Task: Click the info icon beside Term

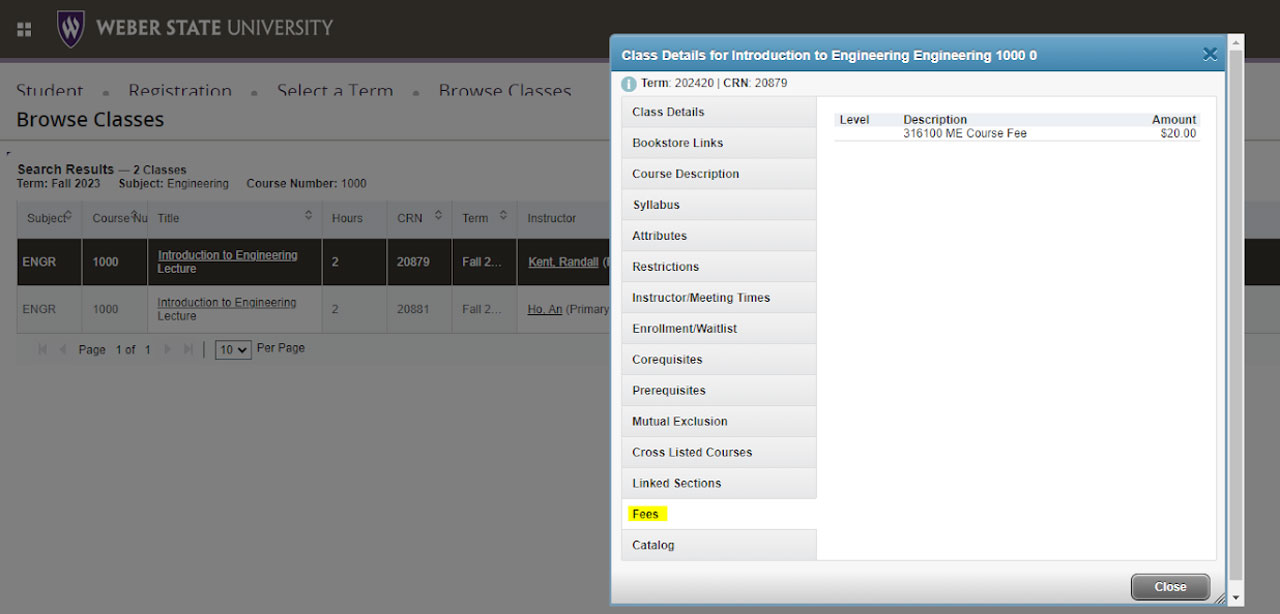Action: (629, 84)
